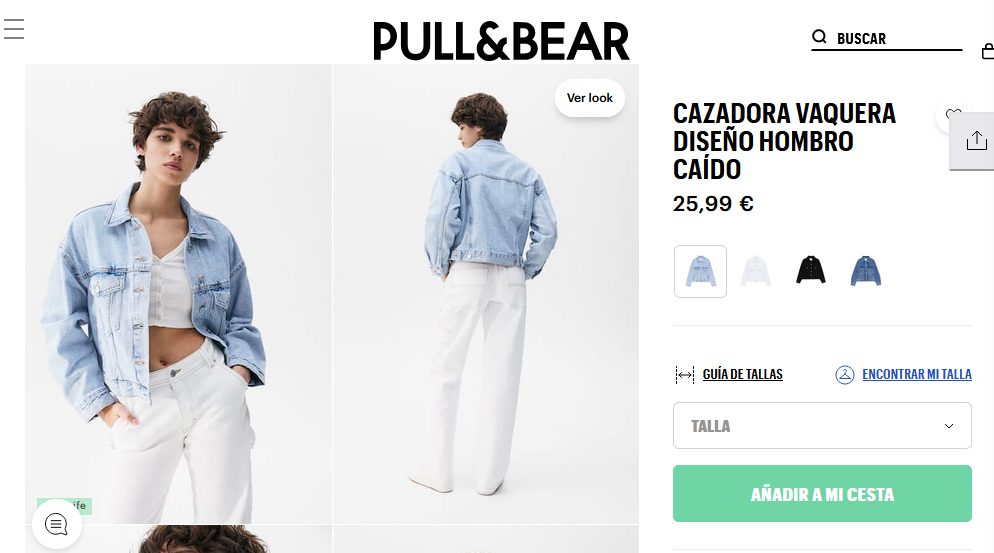Viewport: 994px width, 553px height.
Task: Open the Encontrar mi talla link
Action: (x=917, y=375)
